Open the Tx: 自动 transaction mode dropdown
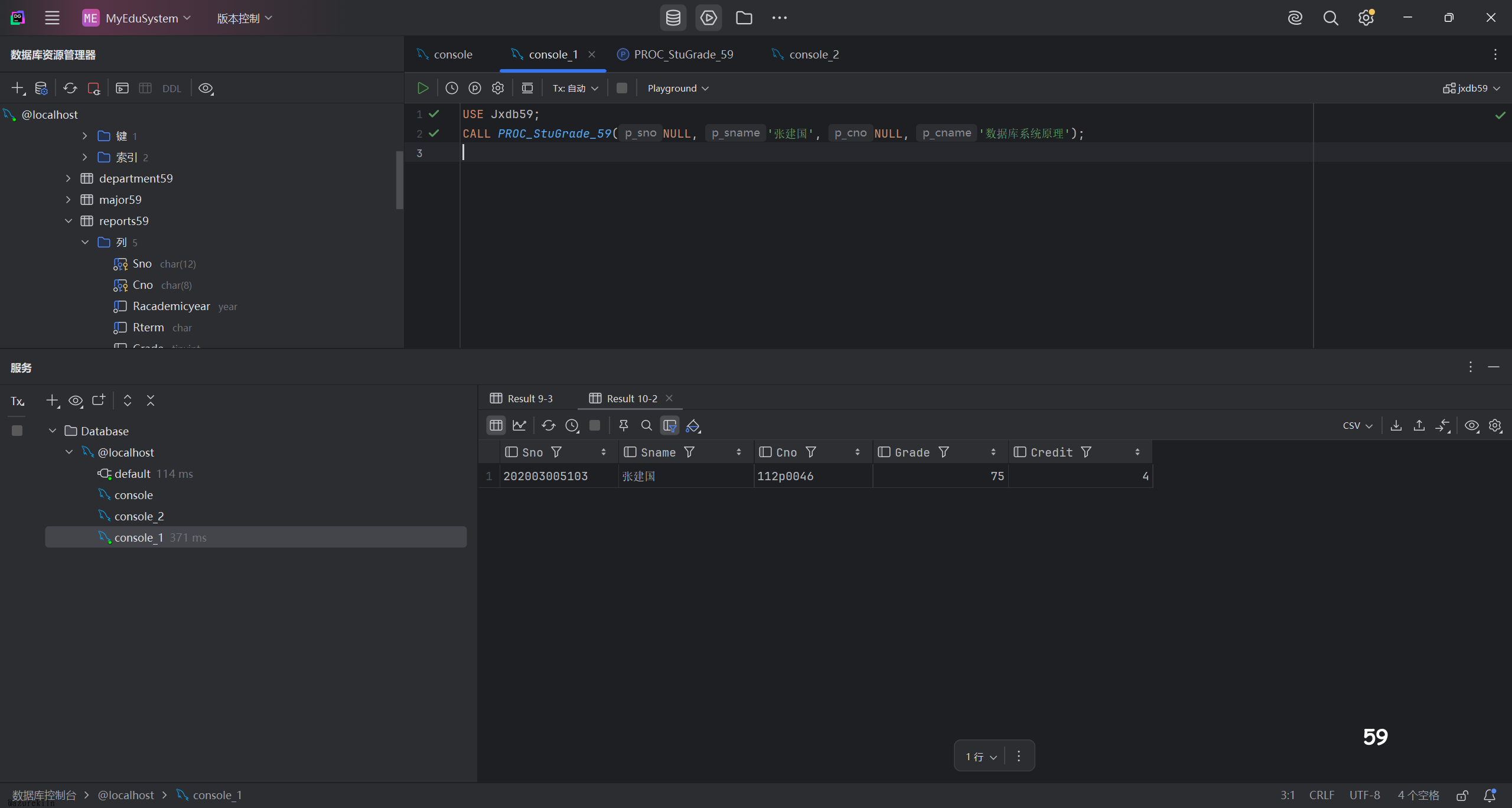Viewport: 1512px width, 808px height. [575, 88]
